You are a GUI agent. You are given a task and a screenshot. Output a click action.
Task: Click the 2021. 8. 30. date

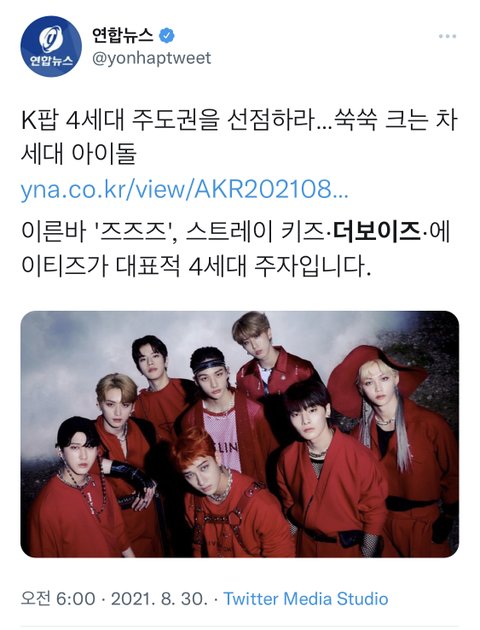pyautogui.click(x=159, y=599)
